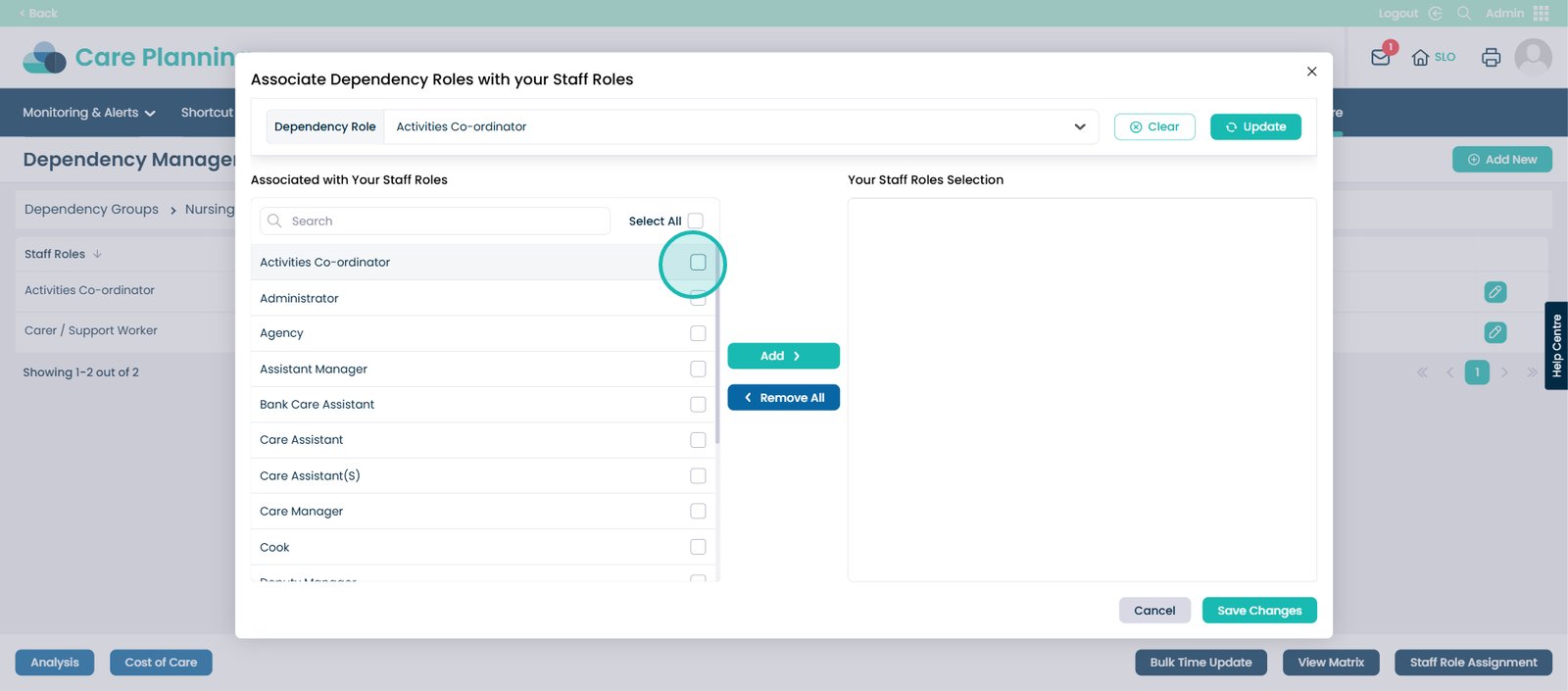Edit the Activities Co-ordinator row pencil icon

1494,292
